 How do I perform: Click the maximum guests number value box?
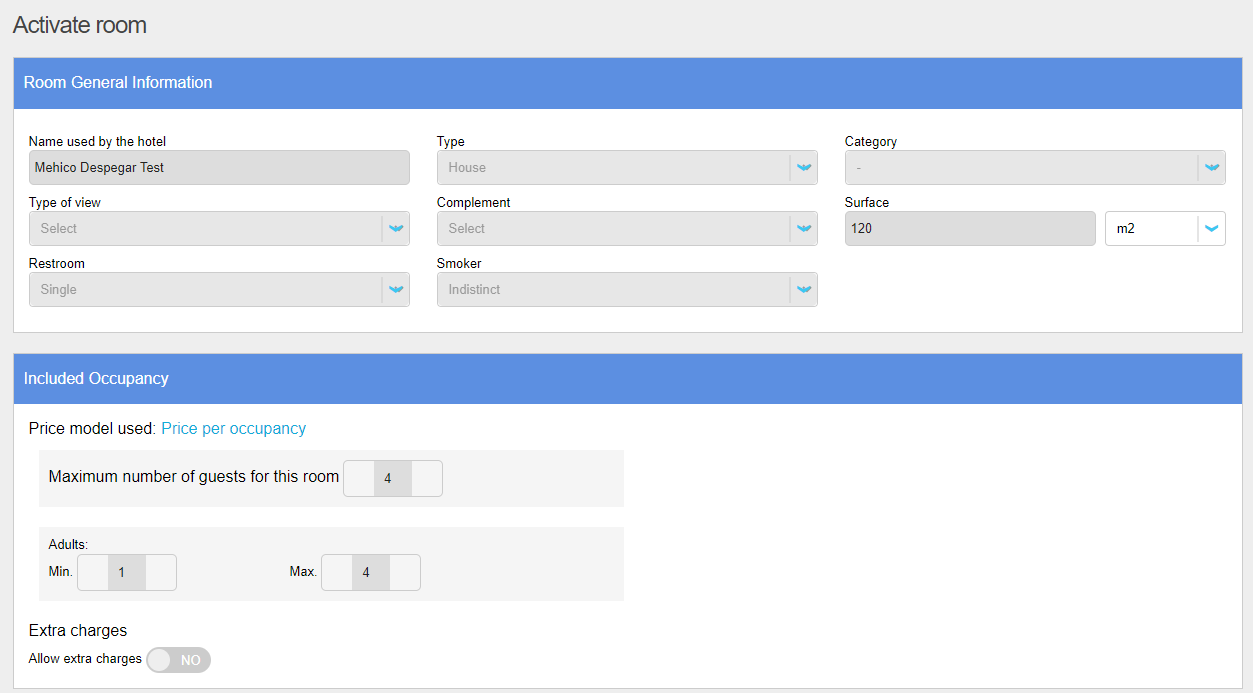pyautogui.click(x=388, y=479)
